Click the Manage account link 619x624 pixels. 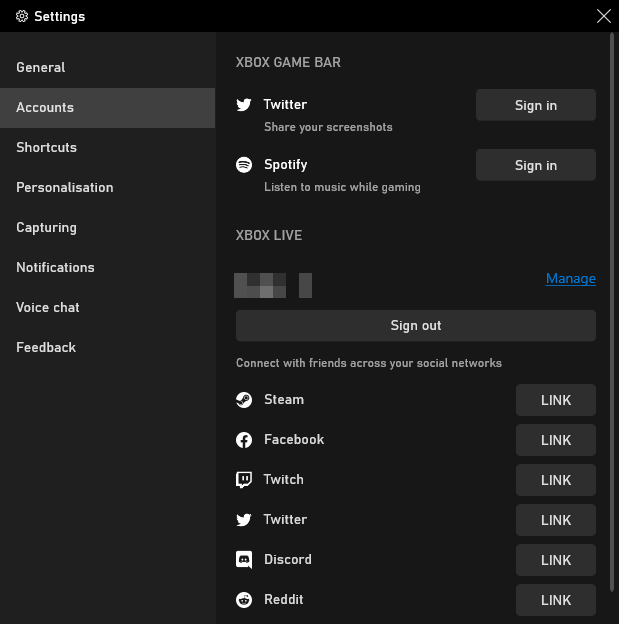click(x=570, y=279)
